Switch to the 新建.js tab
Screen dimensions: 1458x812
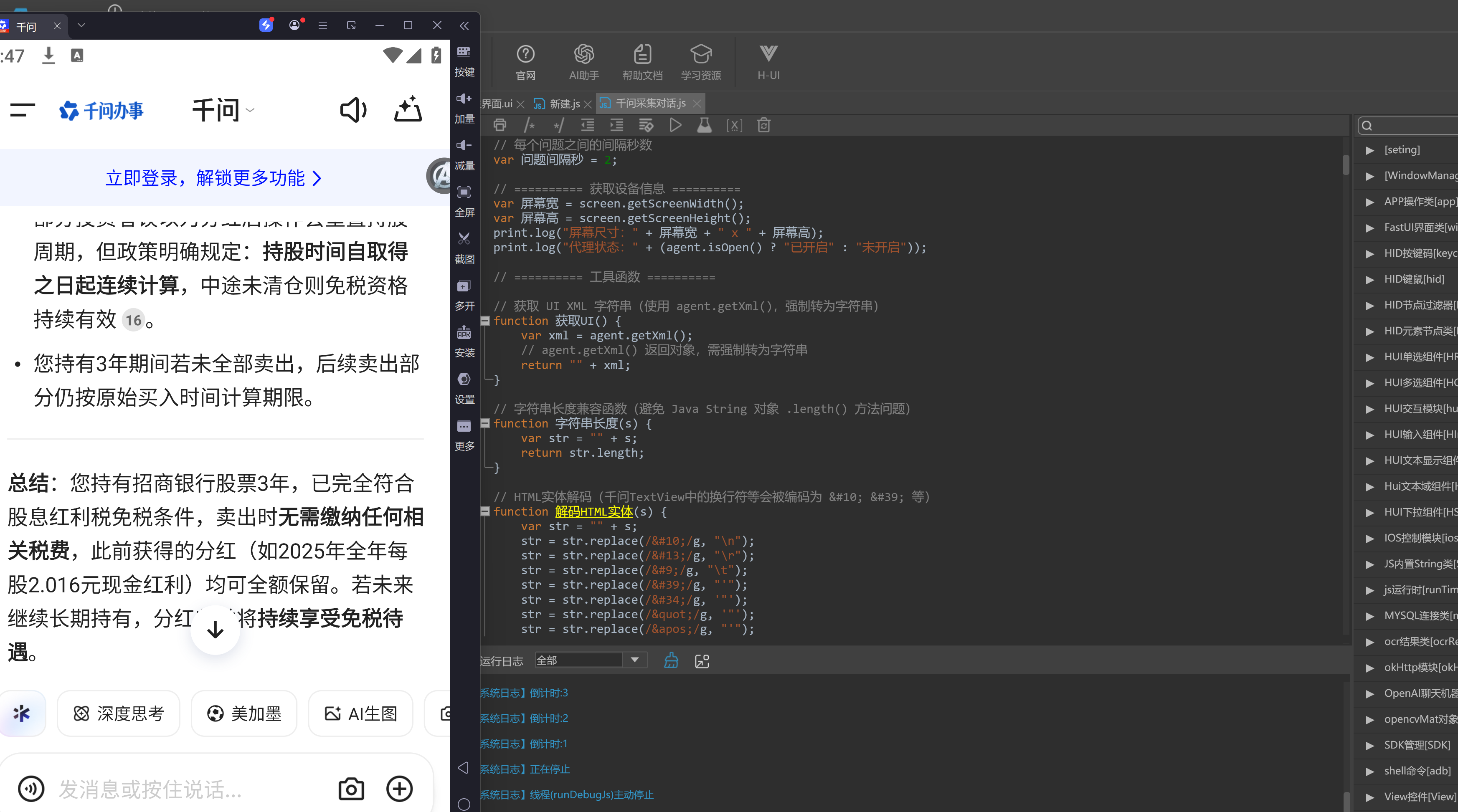pos(558,104)
